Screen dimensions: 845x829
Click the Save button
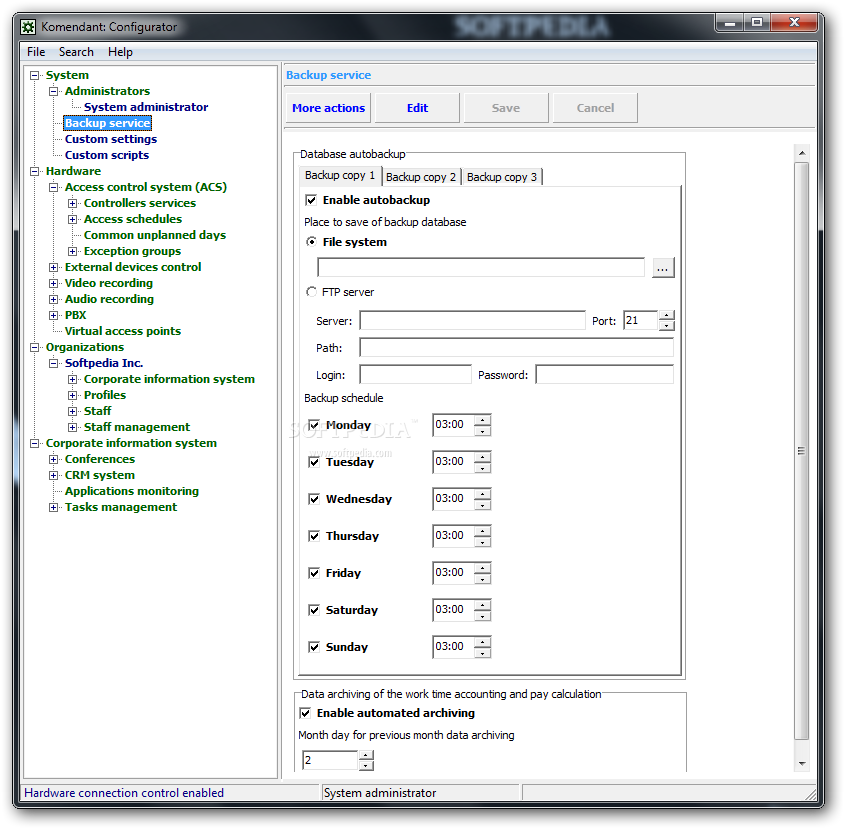click(x=506, y=108)
